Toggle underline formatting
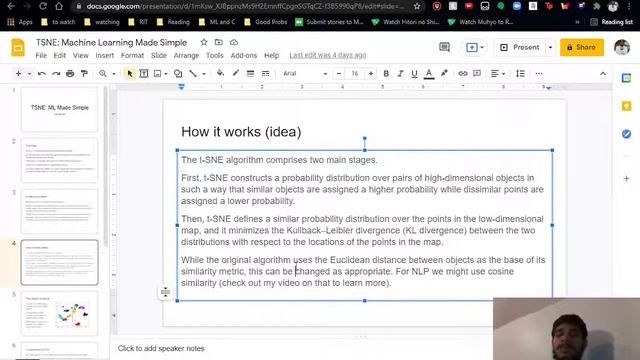 414,73
